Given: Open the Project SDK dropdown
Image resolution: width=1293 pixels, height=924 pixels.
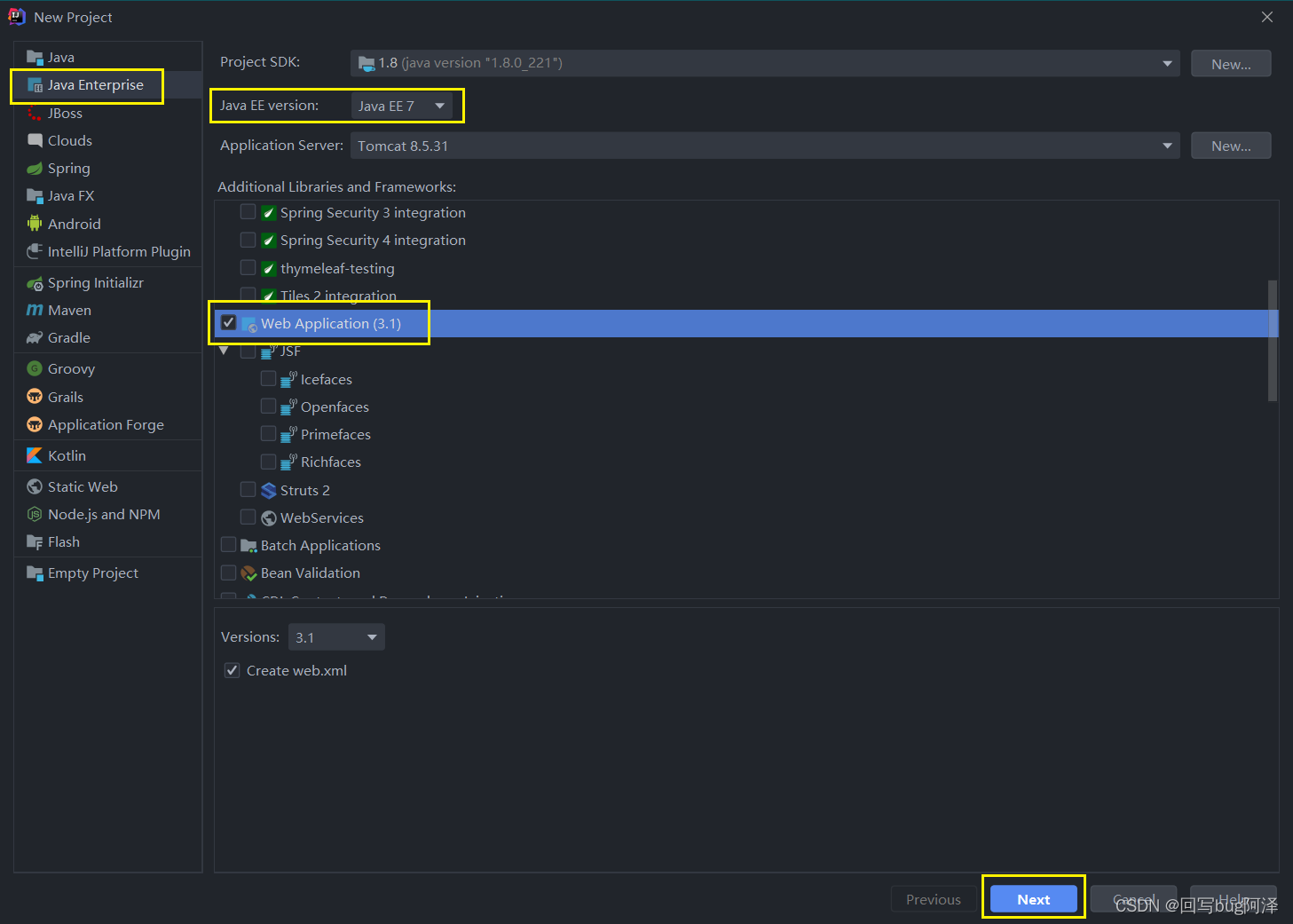Looking at the screenshot, I should [x=765, y=63].
